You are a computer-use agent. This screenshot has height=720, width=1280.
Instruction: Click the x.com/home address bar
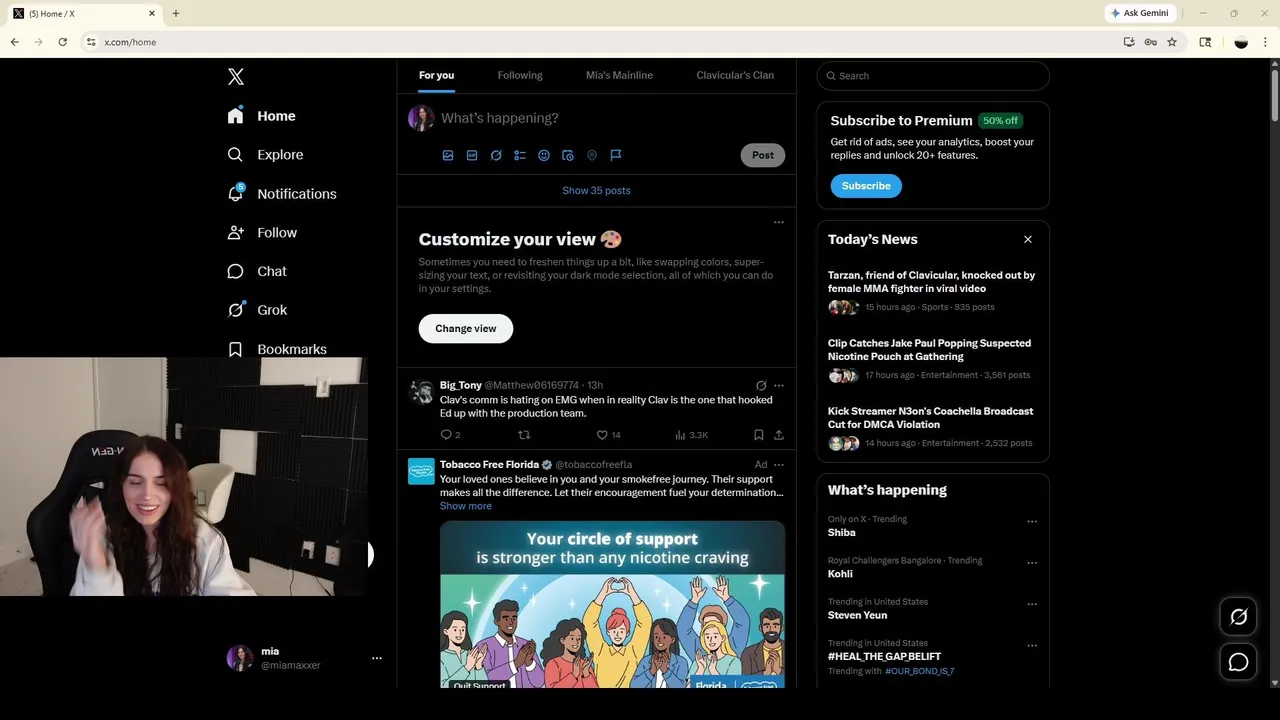pyautogui.click(x=600, y=42)
